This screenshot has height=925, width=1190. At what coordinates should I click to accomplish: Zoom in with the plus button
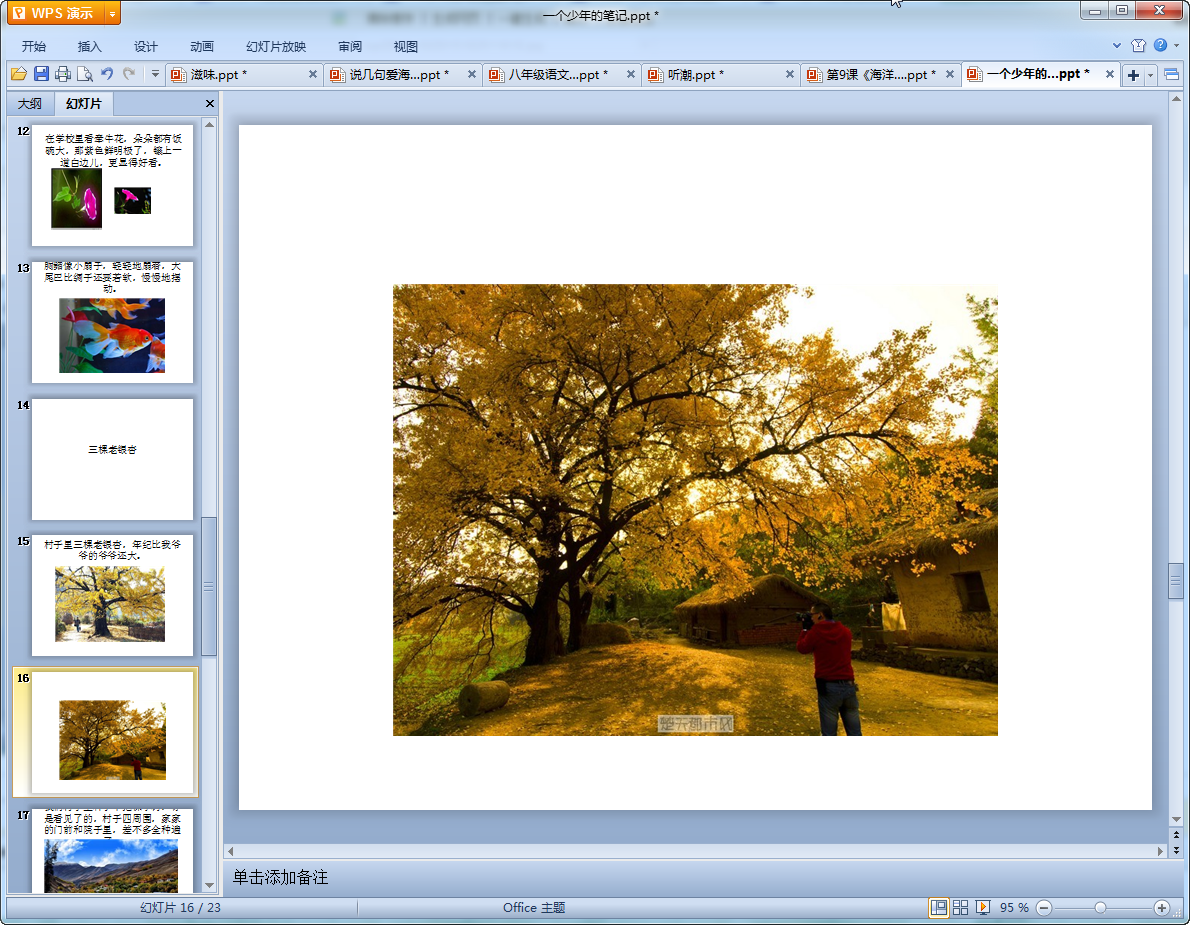pyautogui.click(x=1161, y=908)
